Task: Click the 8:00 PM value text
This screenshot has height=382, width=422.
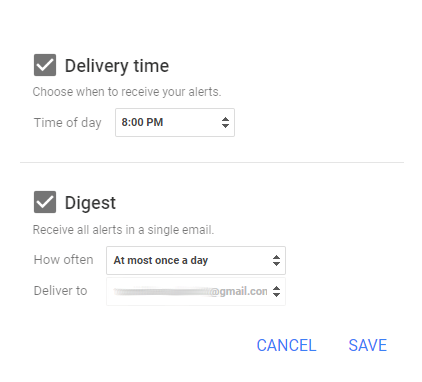Action: (142, 122)
